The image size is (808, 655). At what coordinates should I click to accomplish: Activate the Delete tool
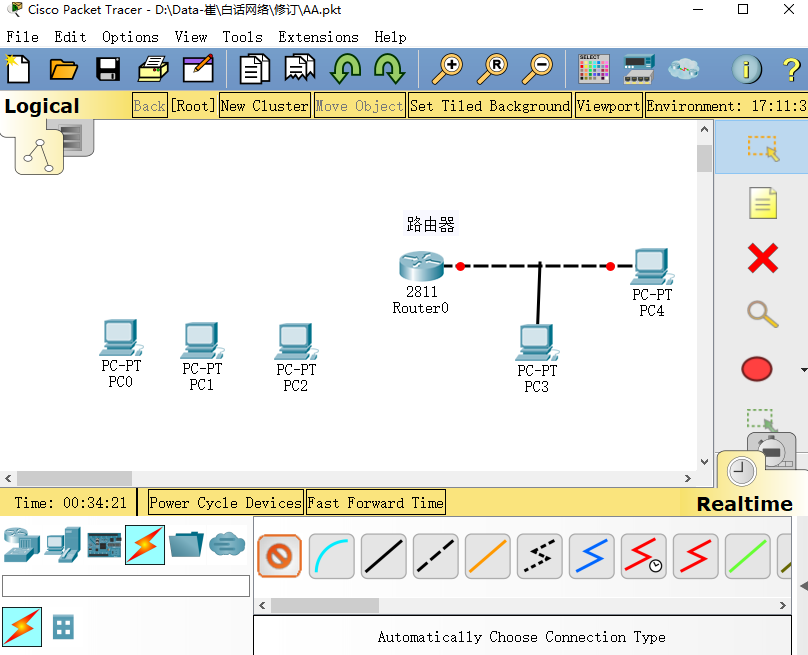(763, 258)
